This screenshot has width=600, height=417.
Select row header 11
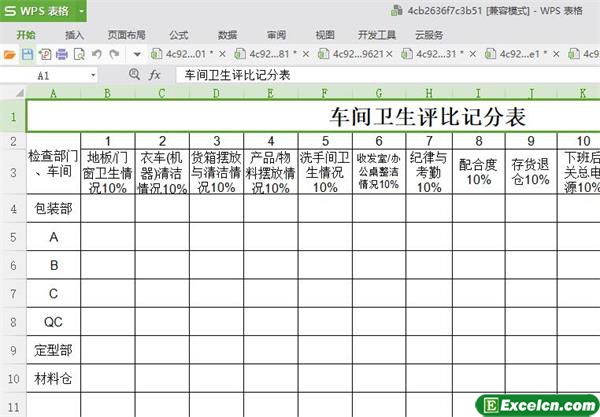pyautogui.click(x=13, y=406)
